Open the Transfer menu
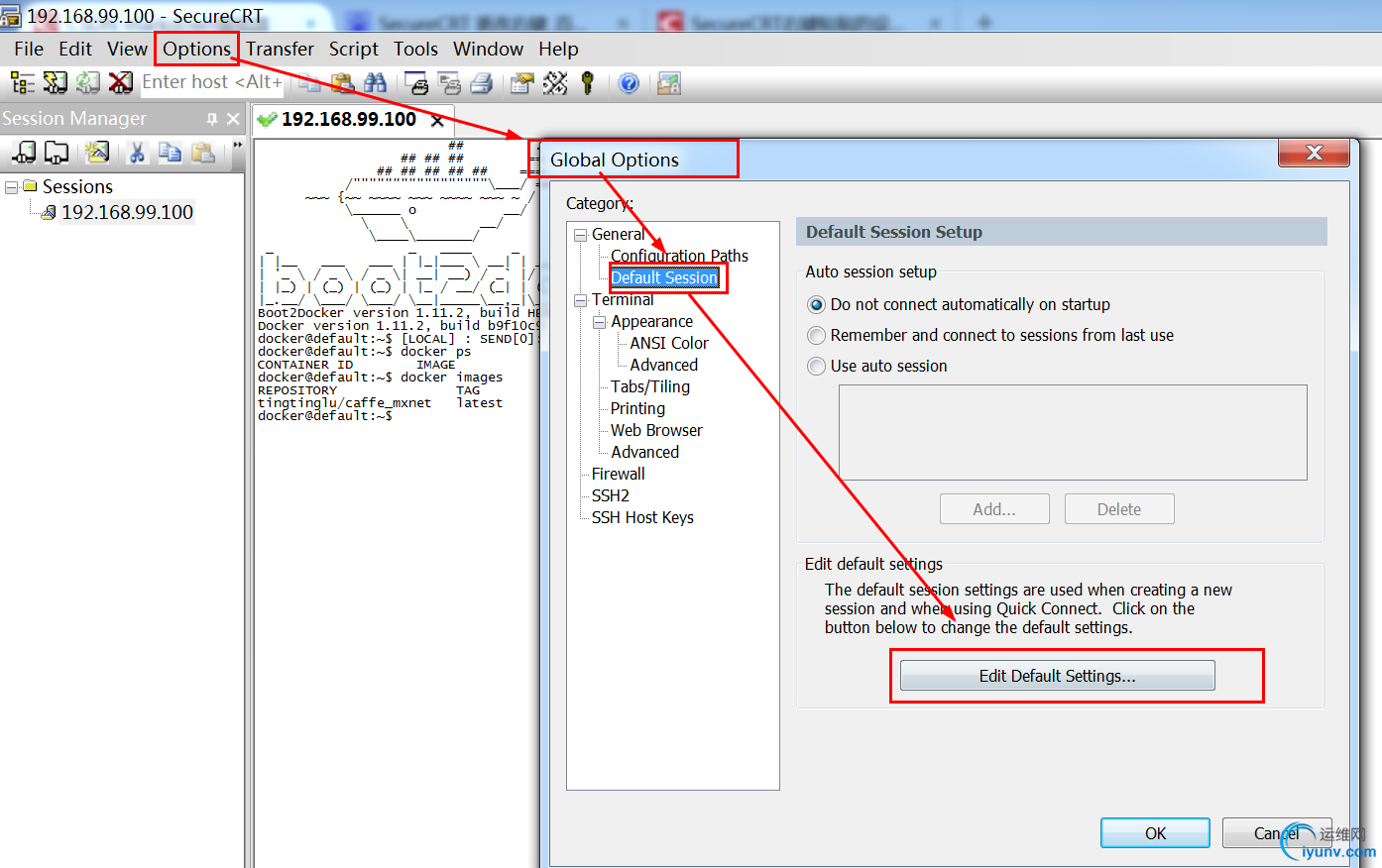The height and width of the screenshot is (868, 1382). pyautogui.click(x=281, y=49)
